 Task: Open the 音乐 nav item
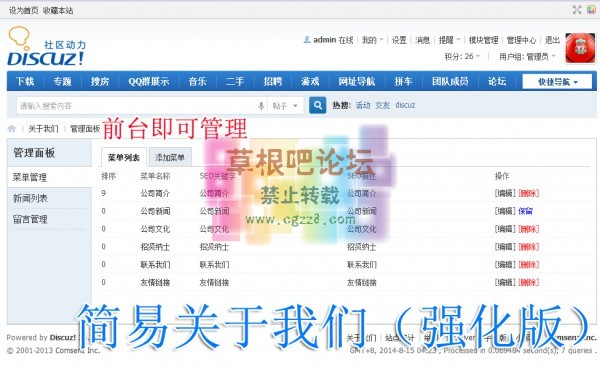point(197,81)
